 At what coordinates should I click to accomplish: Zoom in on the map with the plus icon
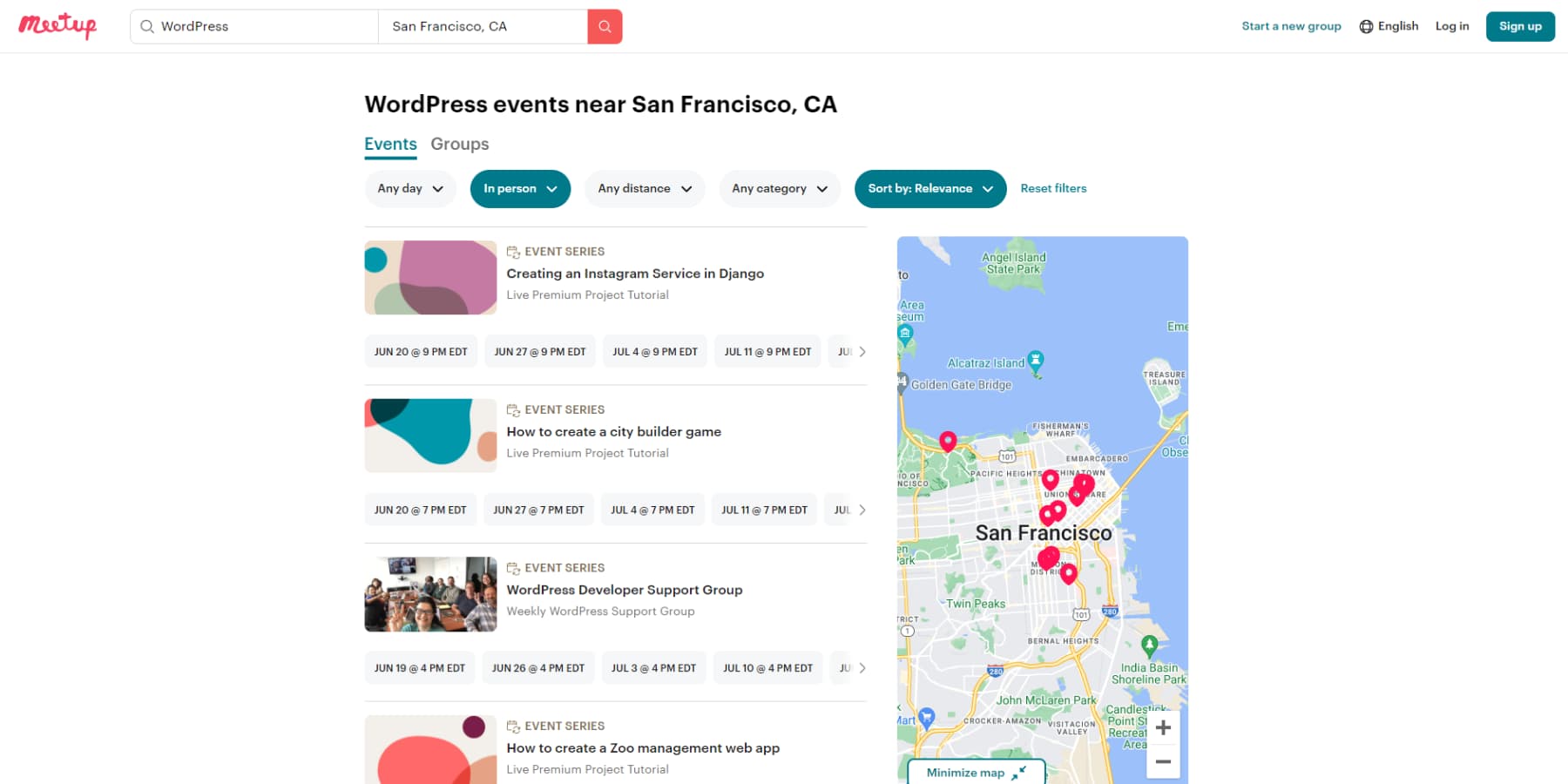click(x=1162, y=727)
